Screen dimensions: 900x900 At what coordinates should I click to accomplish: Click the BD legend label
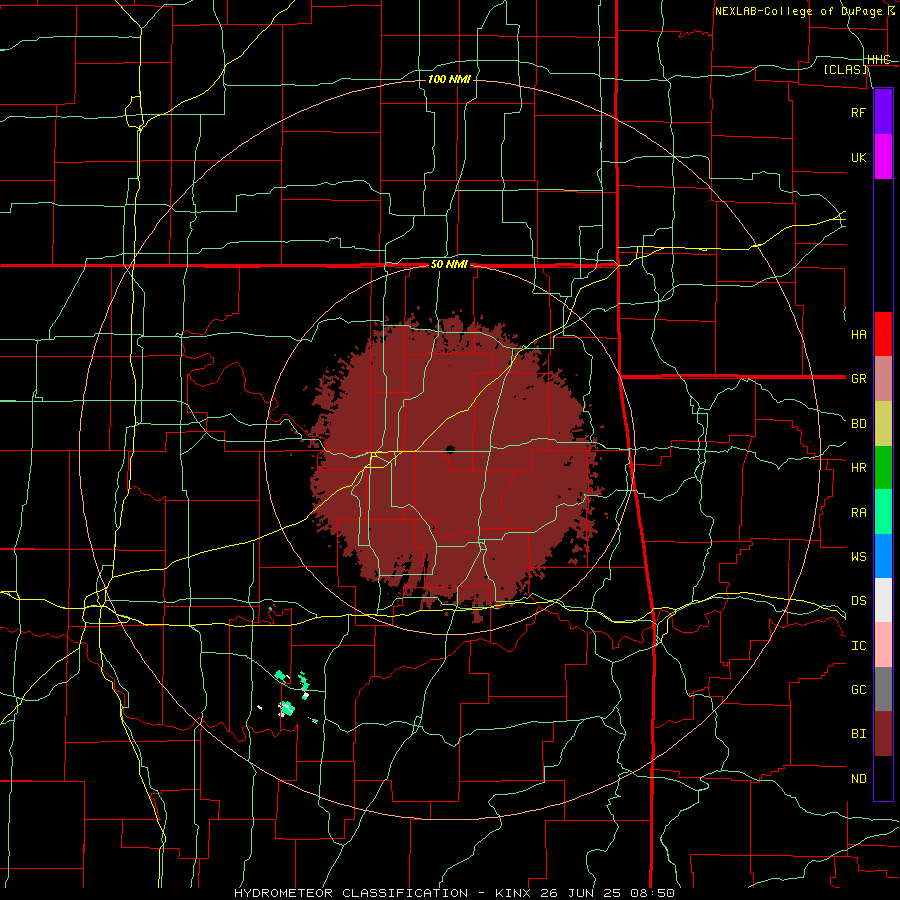coord(858,424)
